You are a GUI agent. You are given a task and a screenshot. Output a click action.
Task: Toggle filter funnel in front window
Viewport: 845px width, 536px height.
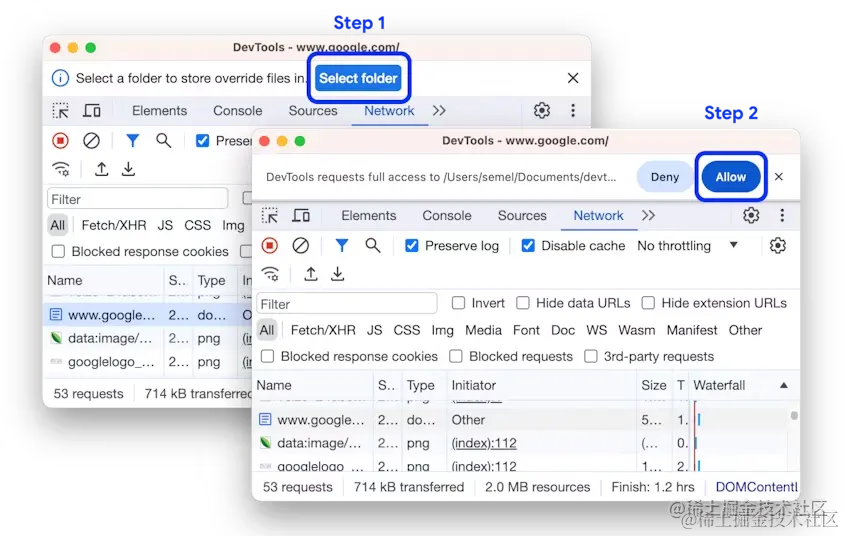click(342, 246)
